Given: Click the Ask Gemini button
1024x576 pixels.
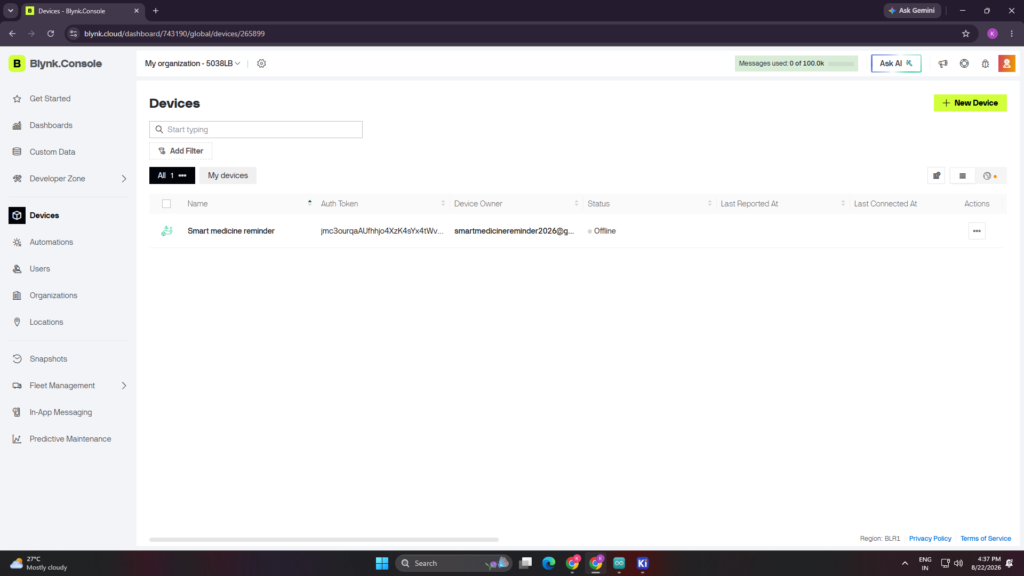Looking at the screenshot, I should point(912,10).
